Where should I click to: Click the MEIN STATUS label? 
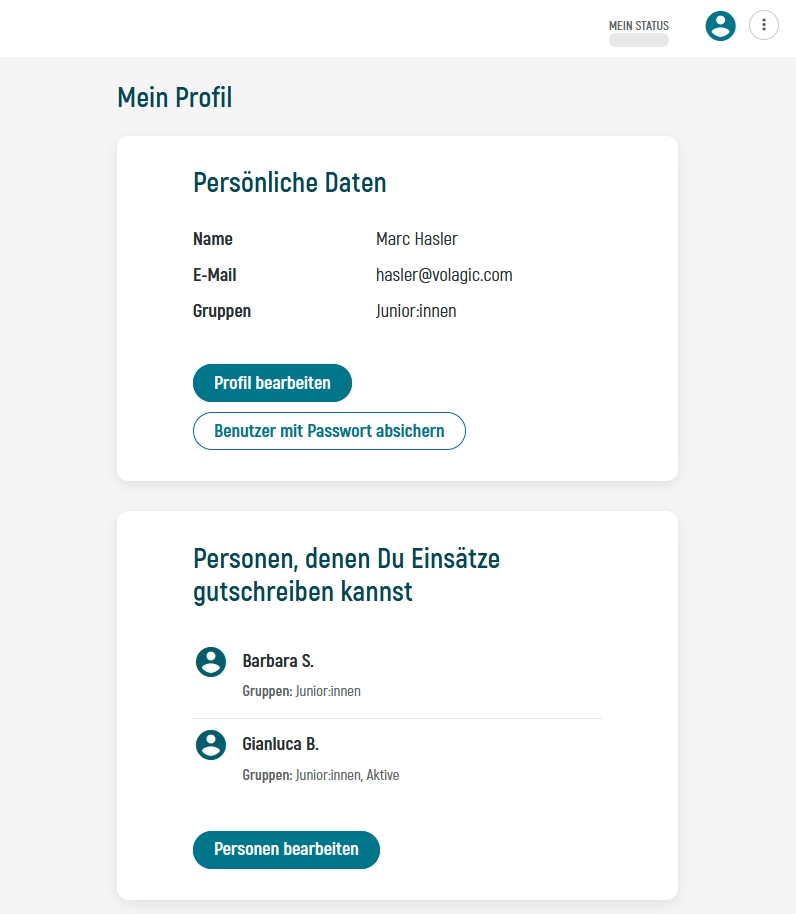[x=639, y=25]
